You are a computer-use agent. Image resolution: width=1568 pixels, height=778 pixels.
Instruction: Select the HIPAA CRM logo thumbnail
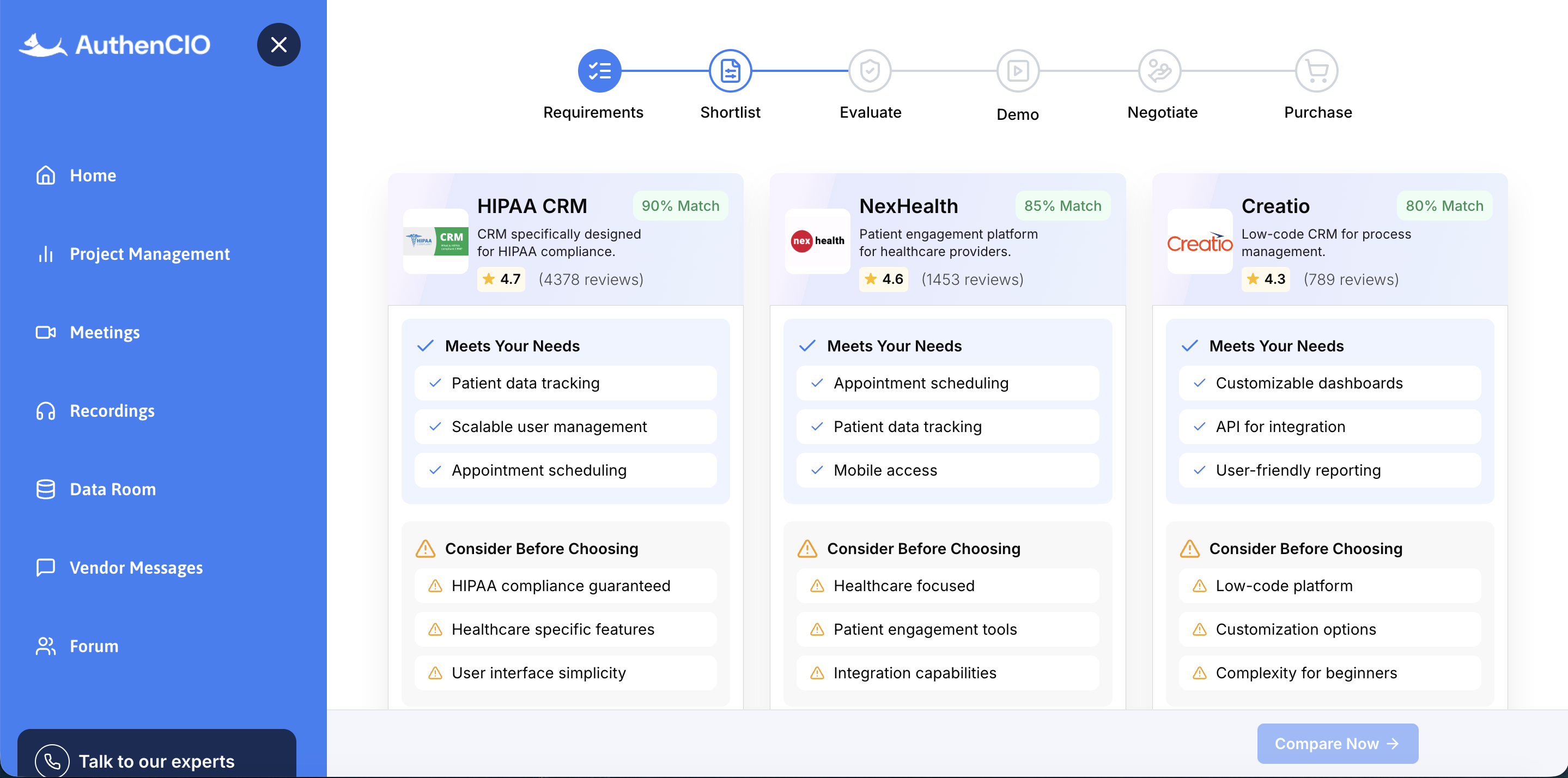[436, 241]
